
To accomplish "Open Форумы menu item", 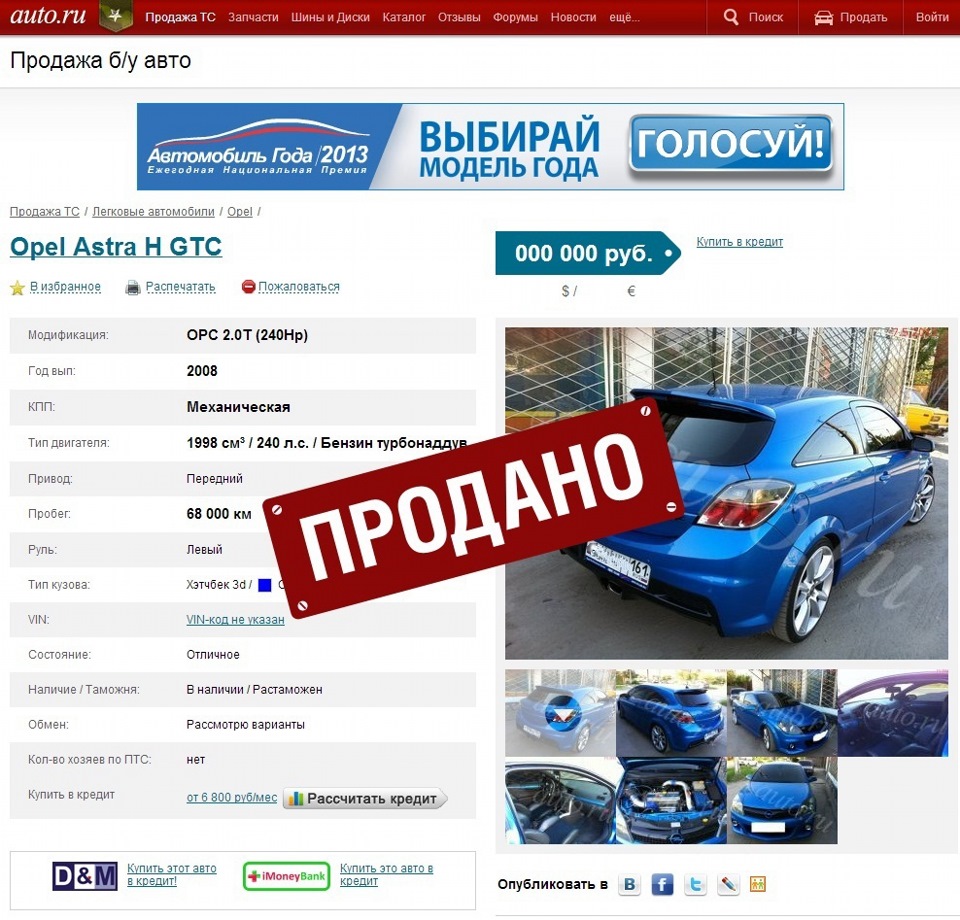I will point(515,17).
